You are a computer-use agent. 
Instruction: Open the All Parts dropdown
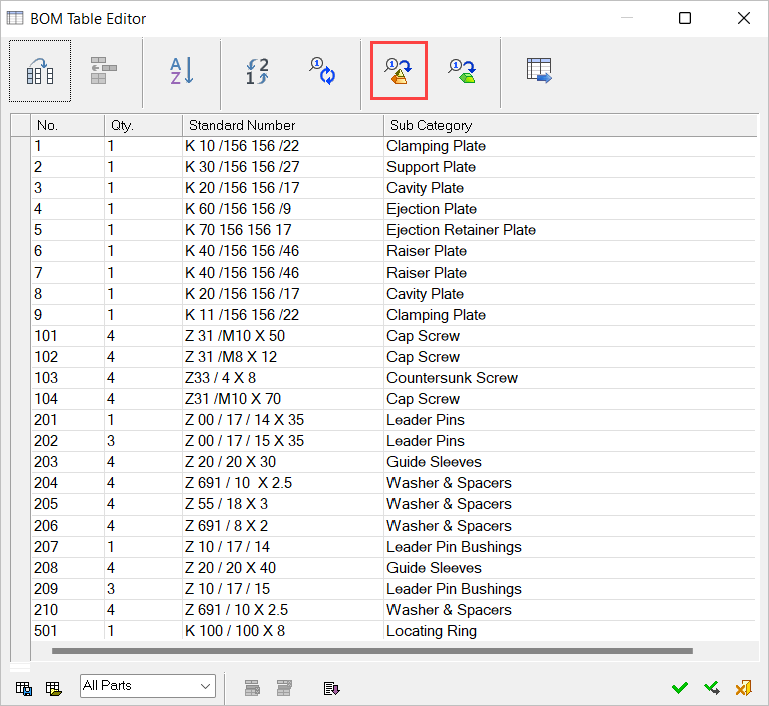[147, 686]
